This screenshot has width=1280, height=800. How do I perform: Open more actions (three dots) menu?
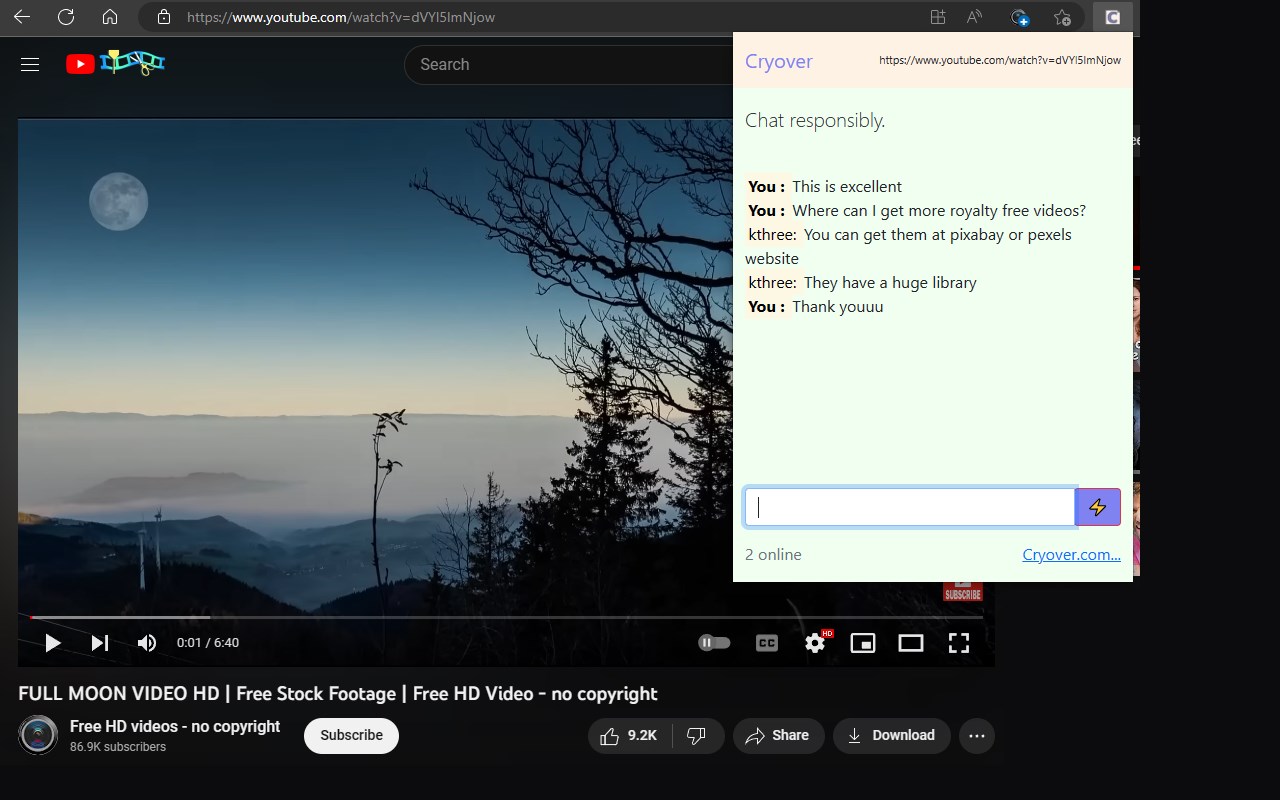tap(977, 736)
